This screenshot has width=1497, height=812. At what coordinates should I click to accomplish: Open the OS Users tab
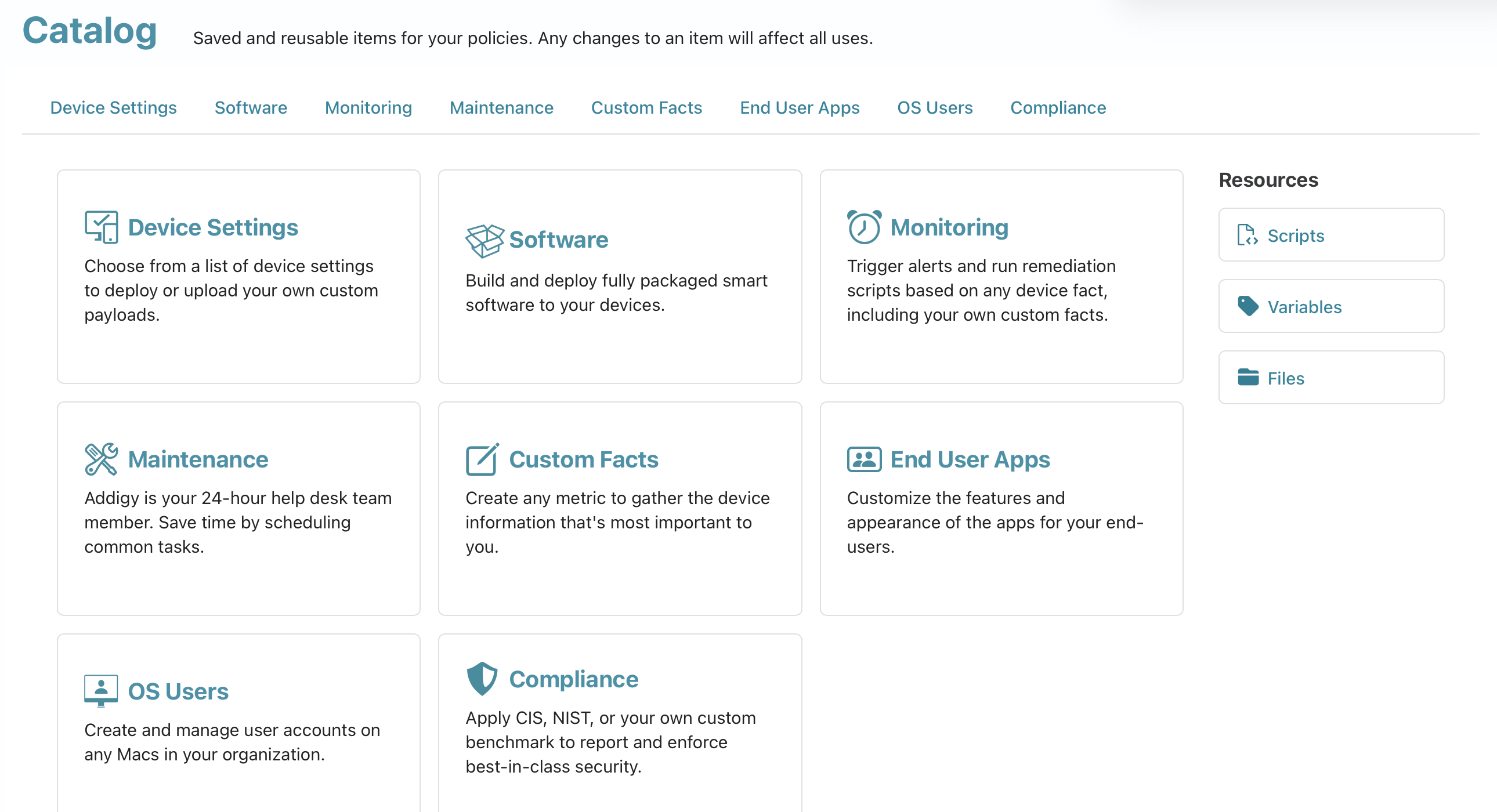[934, 107]
